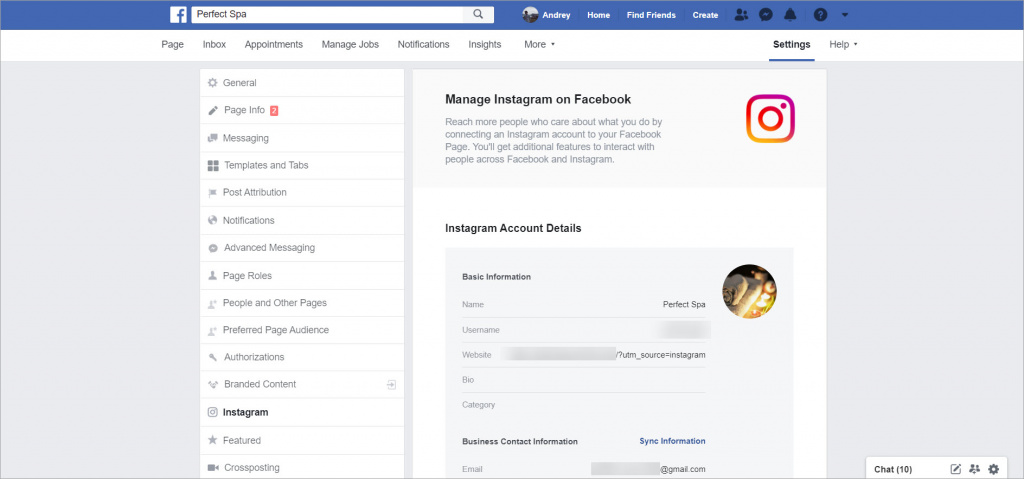Switch to the Appointments tab
The width and height of the screenshot is (1024, 479).
tap(274, 44)
